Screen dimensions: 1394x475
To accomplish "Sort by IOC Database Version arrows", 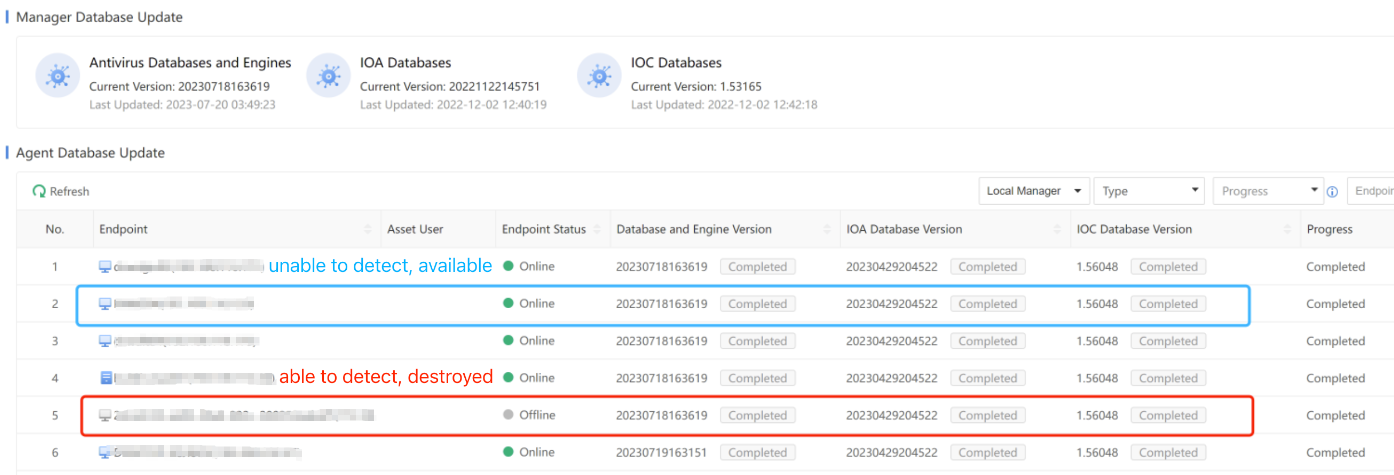I will pos(1287,230).
